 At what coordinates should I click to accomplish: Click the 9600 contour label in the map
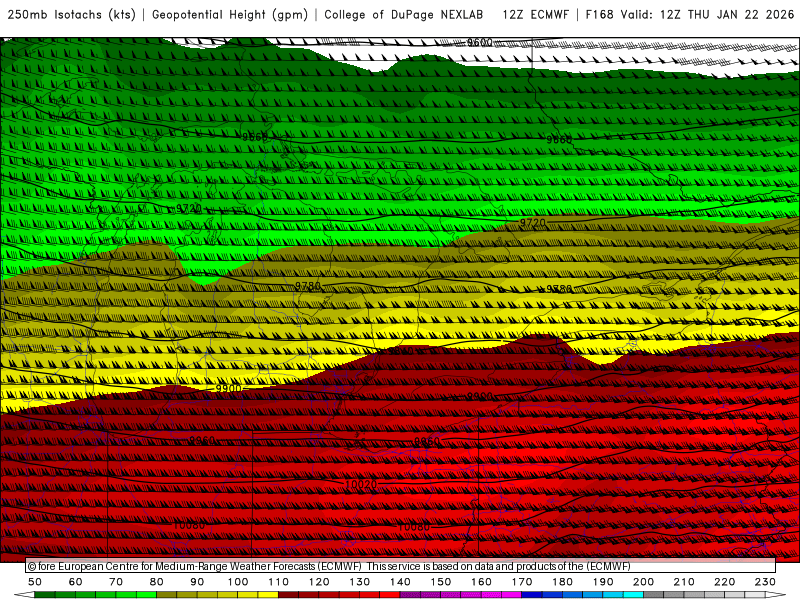coord(480,42)
